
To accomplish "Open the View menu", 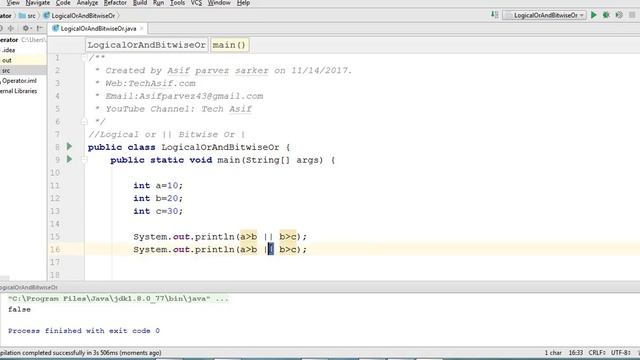I will pos(13,3).
